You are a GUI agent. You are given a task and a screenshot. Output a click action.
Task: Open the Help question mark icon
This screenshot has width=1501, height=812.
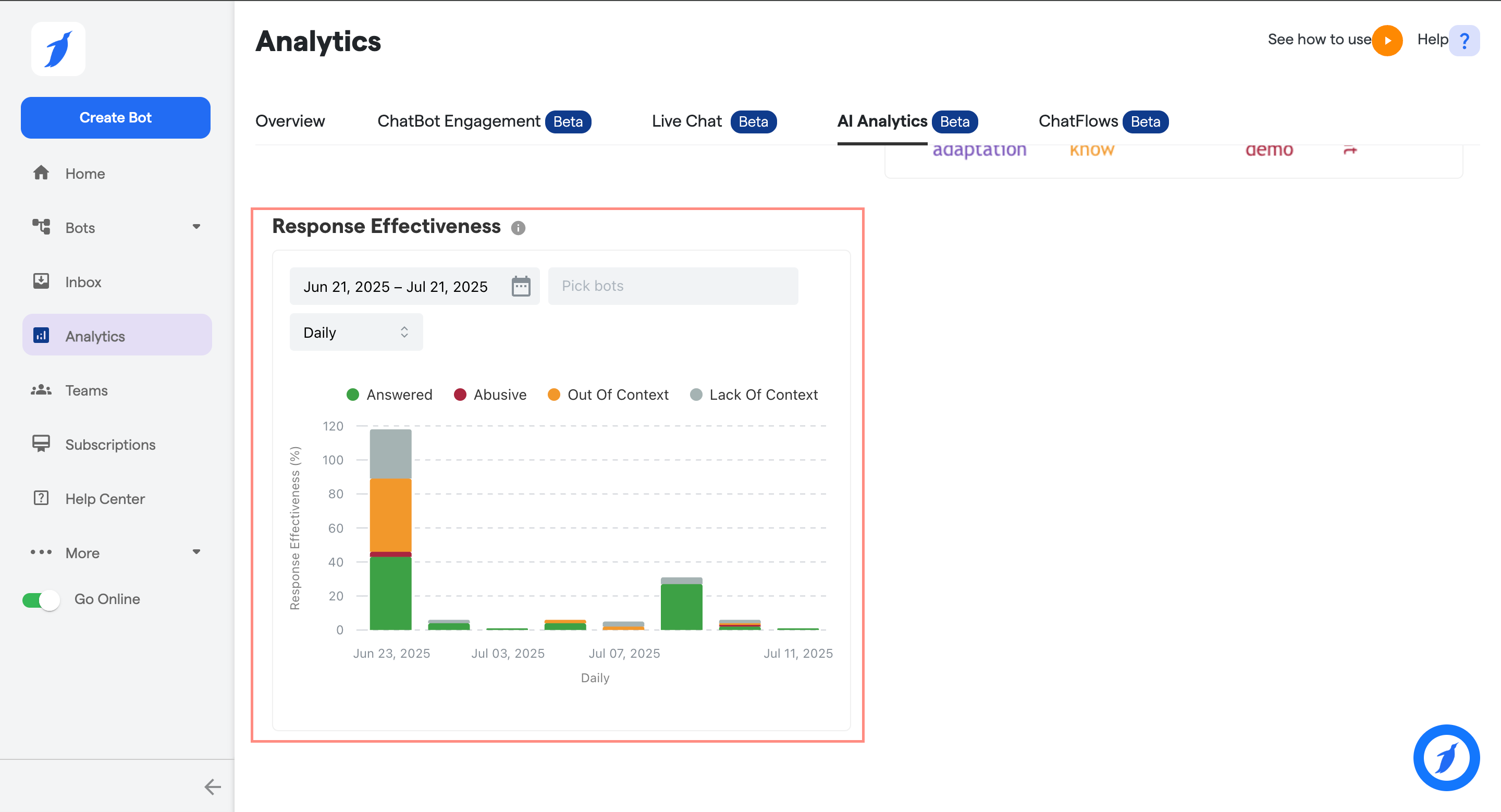point(1463,40)
